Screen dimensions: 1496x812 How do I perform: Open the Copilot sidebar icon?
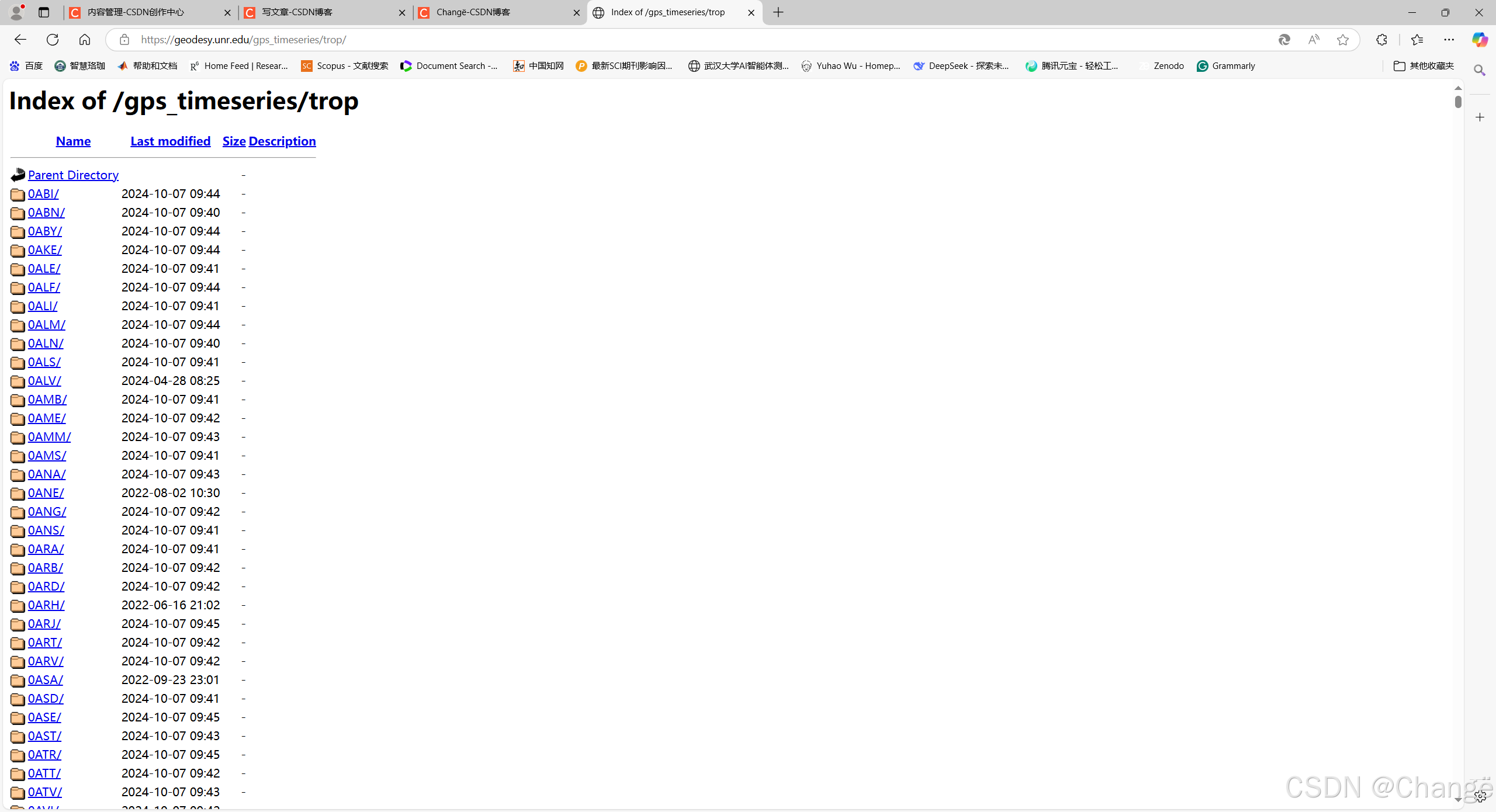[1479, 40]
